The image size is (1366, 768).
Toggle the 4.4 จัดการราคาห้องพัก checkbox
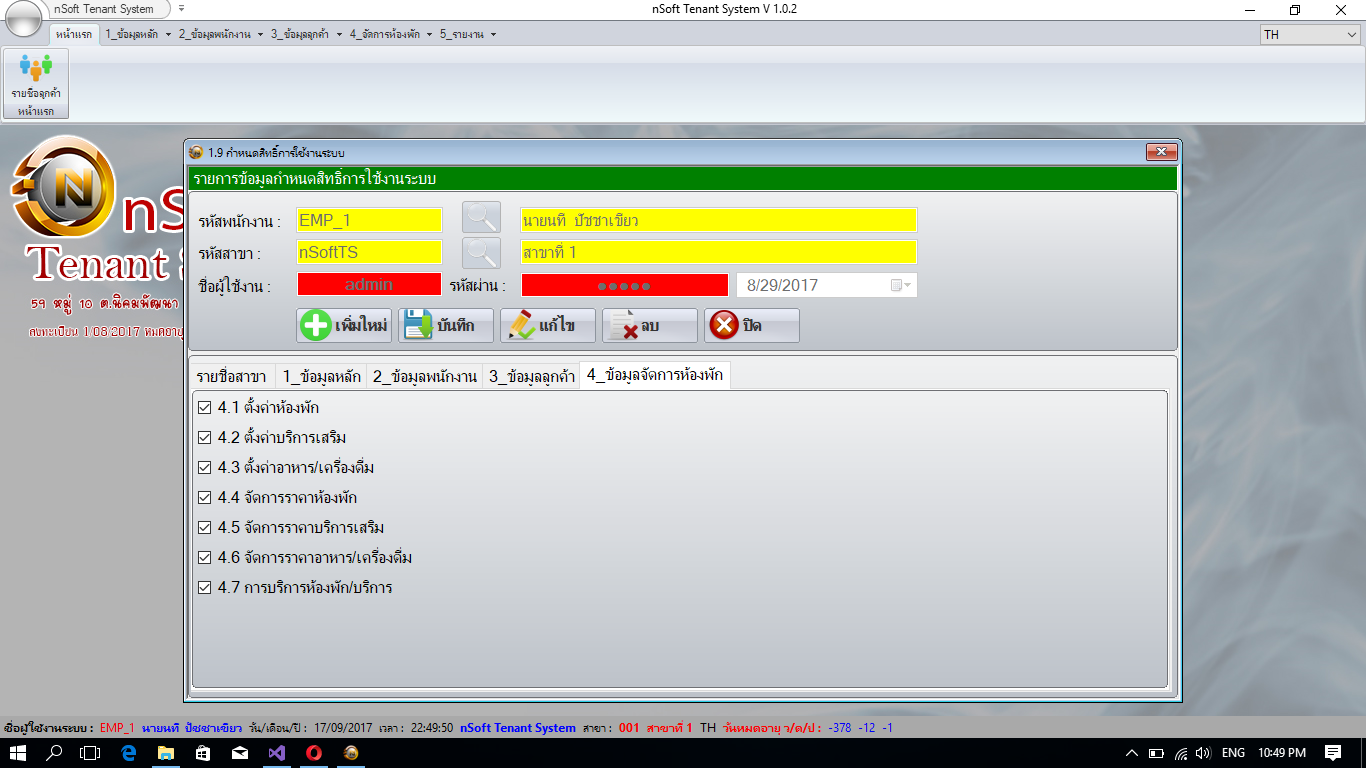(207, 497)
